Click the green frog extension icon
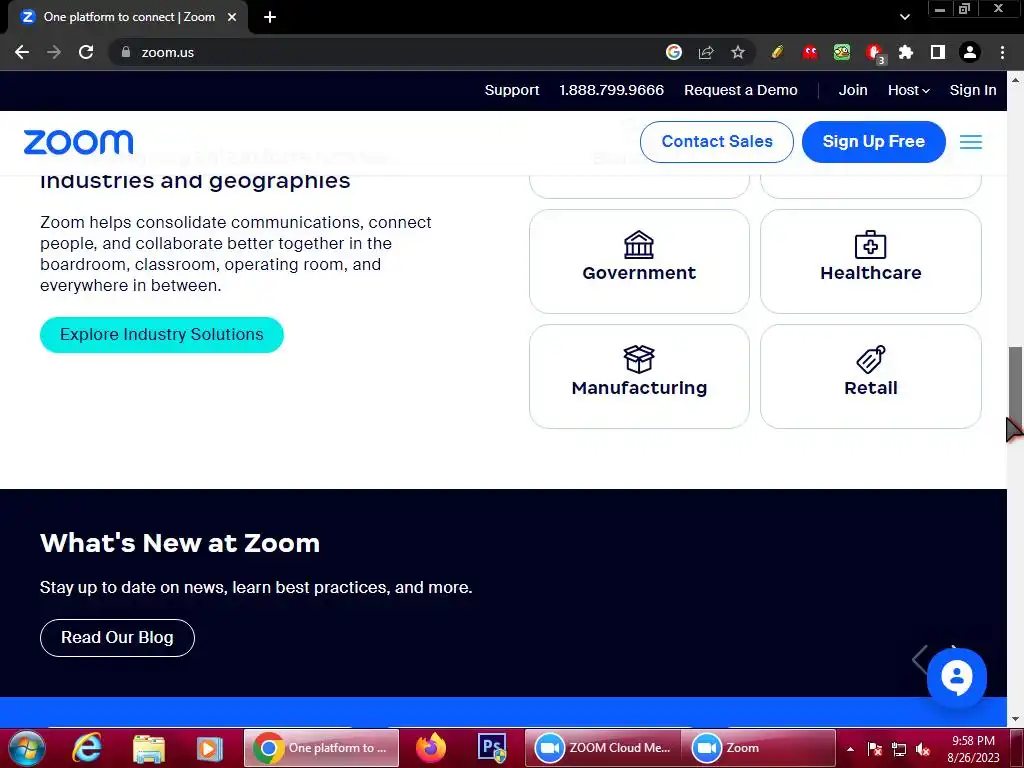 (842, 52)
